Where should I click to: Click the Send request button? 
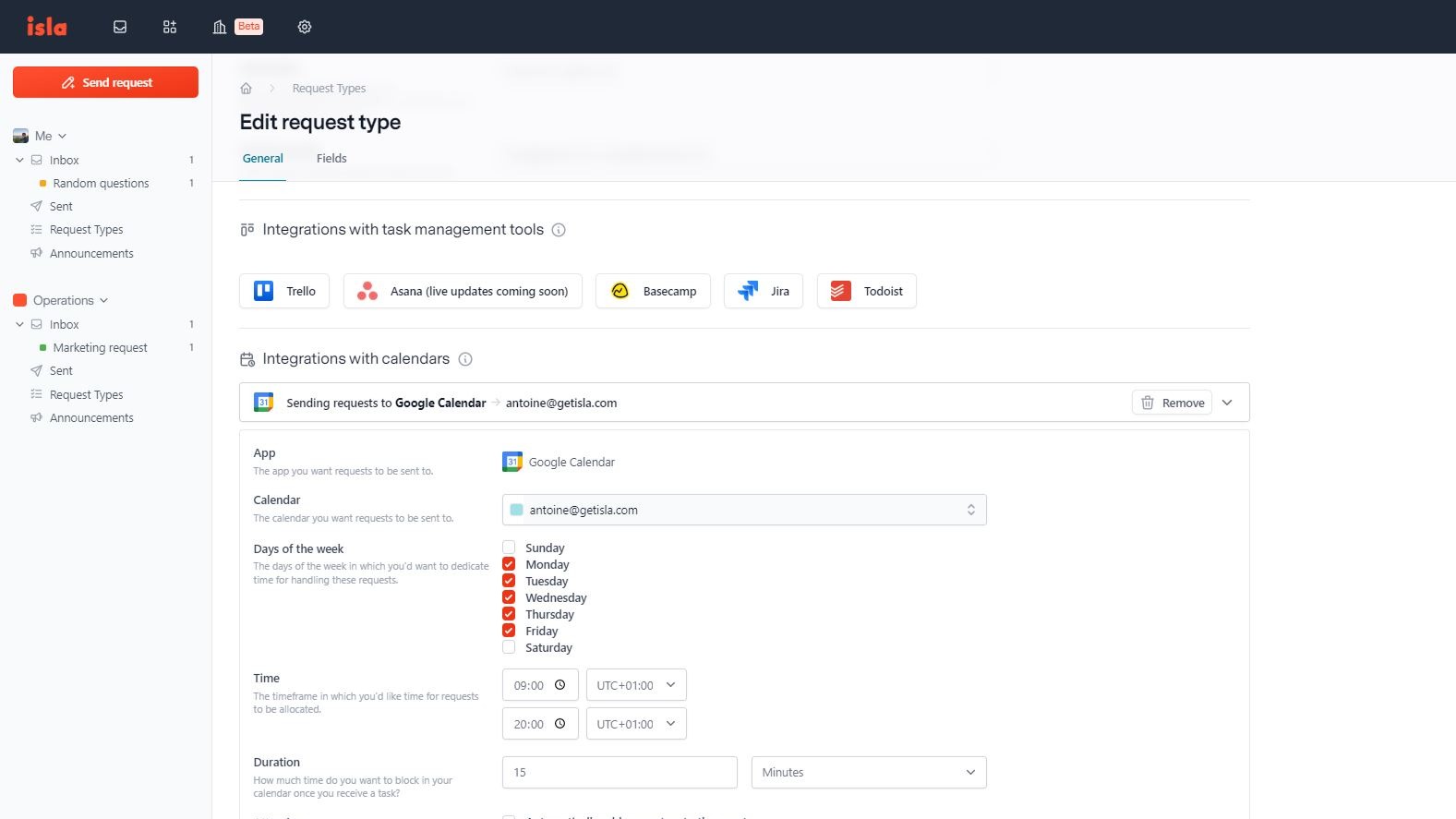(105, 82)
